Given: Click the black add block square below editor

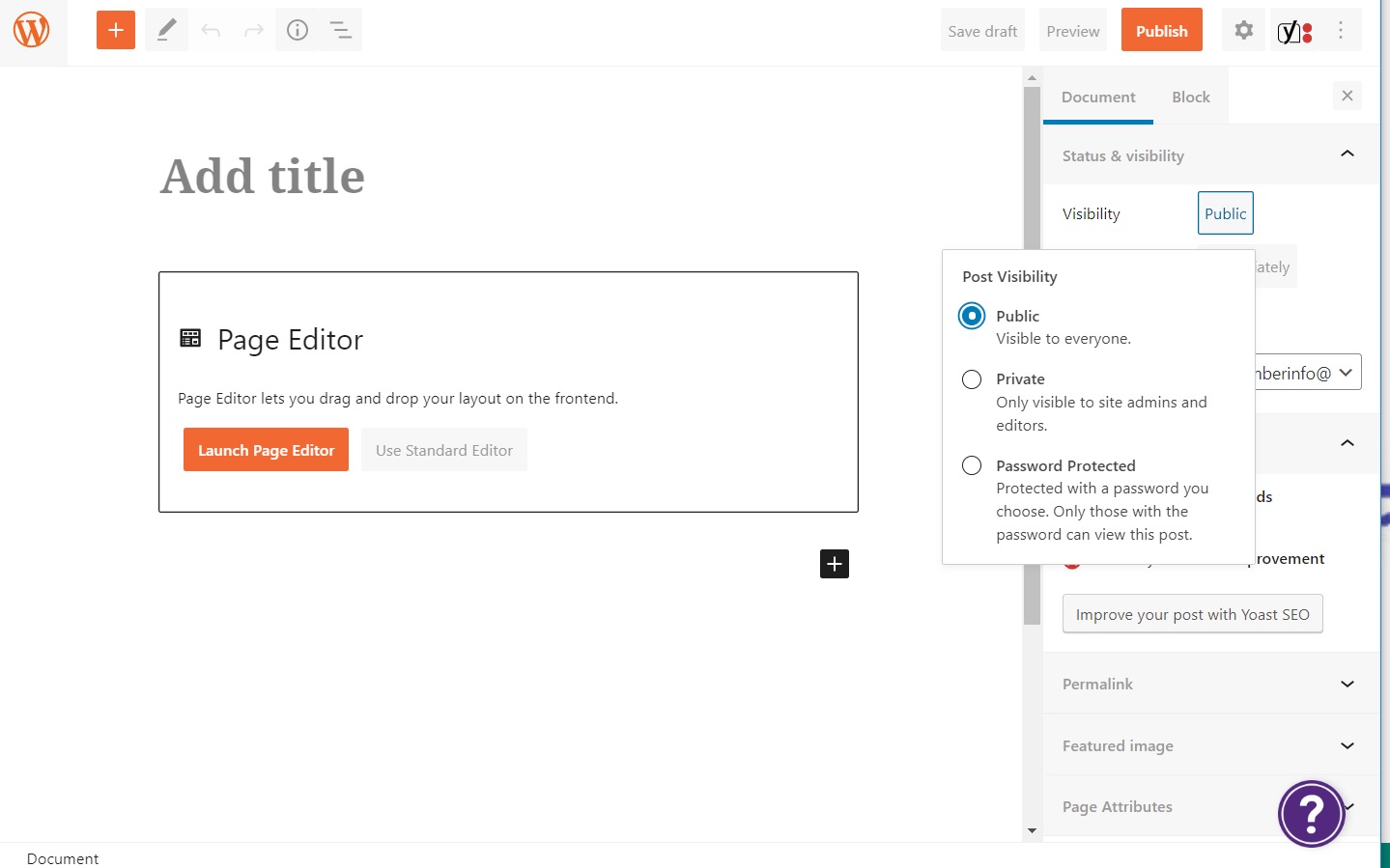Looking at the screenshot, I should point(835,564).
